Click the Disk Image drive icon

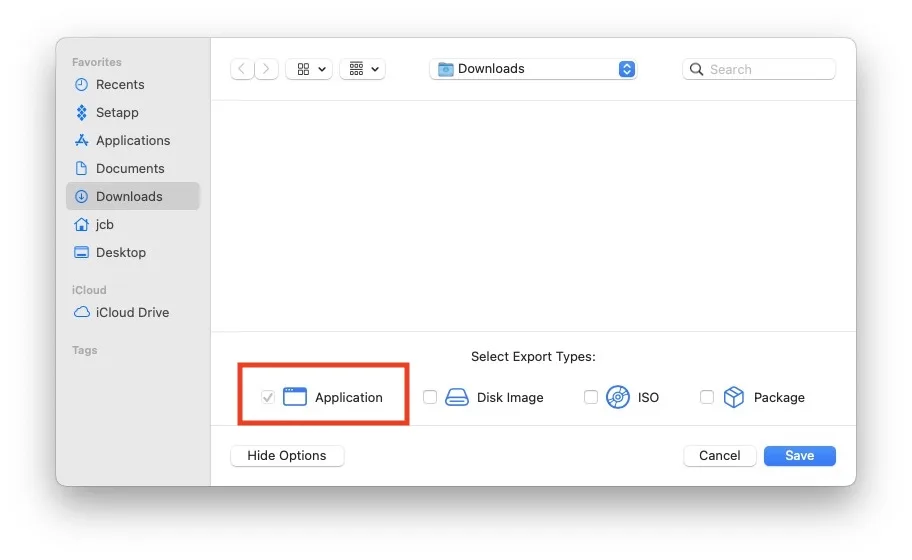(456, 397)
